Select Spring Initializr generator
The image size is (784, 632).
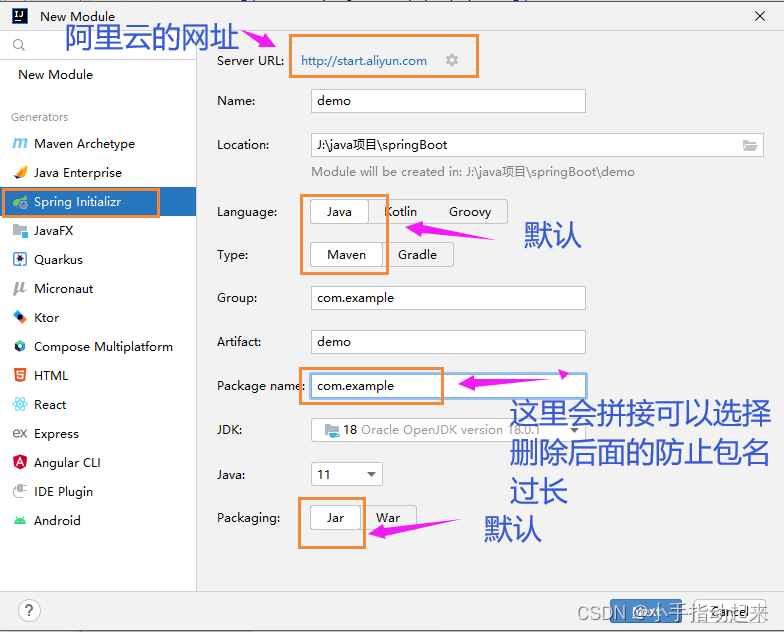[98, 202]
